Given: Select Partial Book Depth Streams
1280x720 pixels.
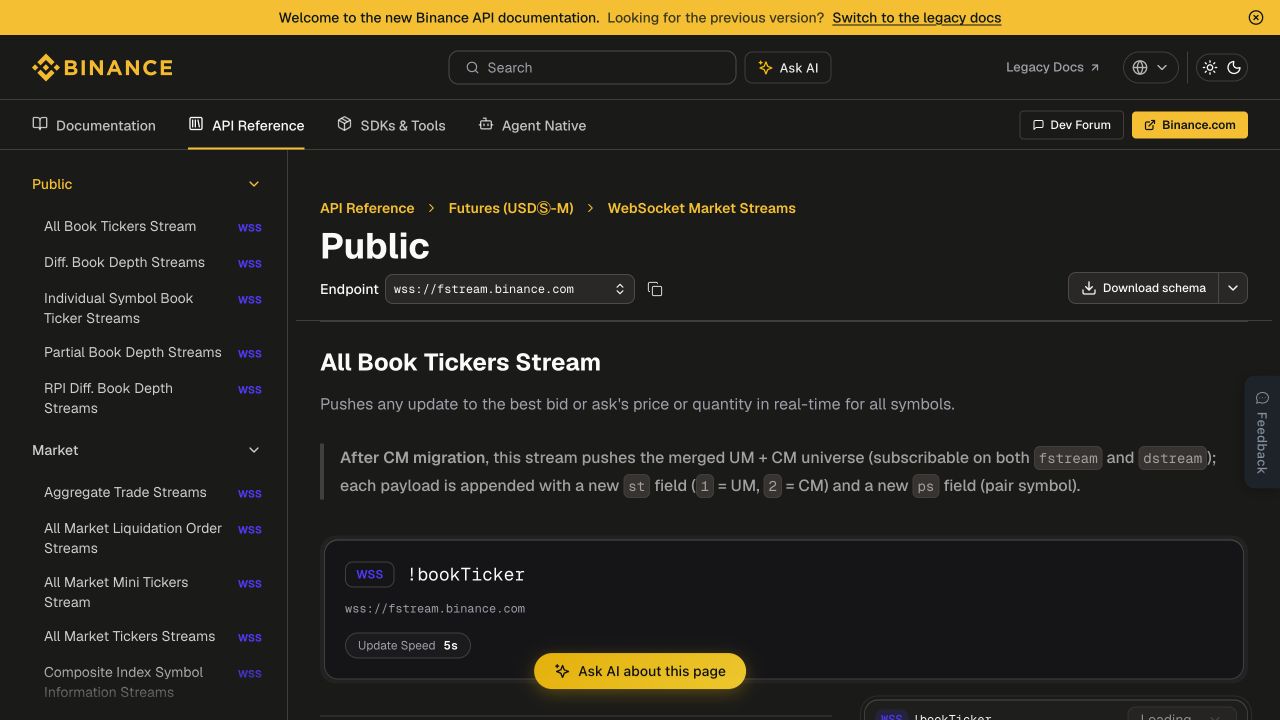Looking at the screenshot, I should pos(133,352).
